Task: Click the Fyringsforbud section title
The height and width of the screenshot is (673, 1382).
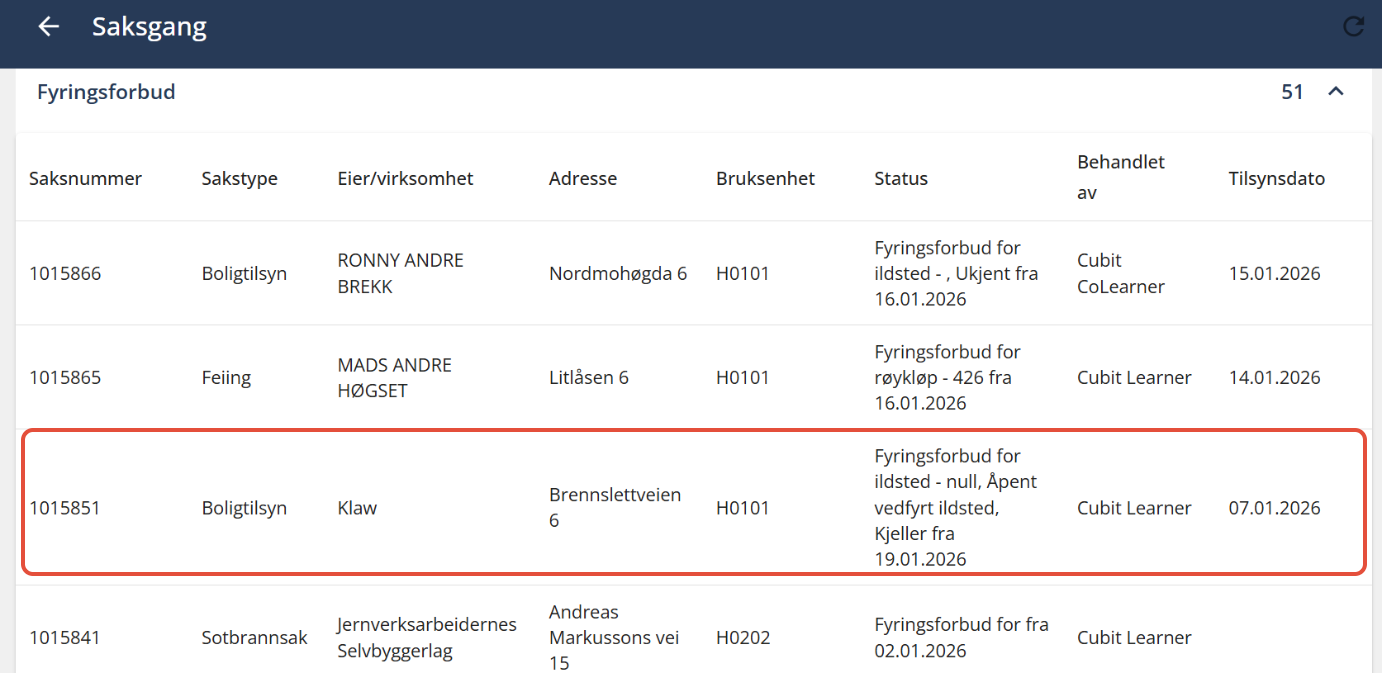Action: click(x=106, y=92)
